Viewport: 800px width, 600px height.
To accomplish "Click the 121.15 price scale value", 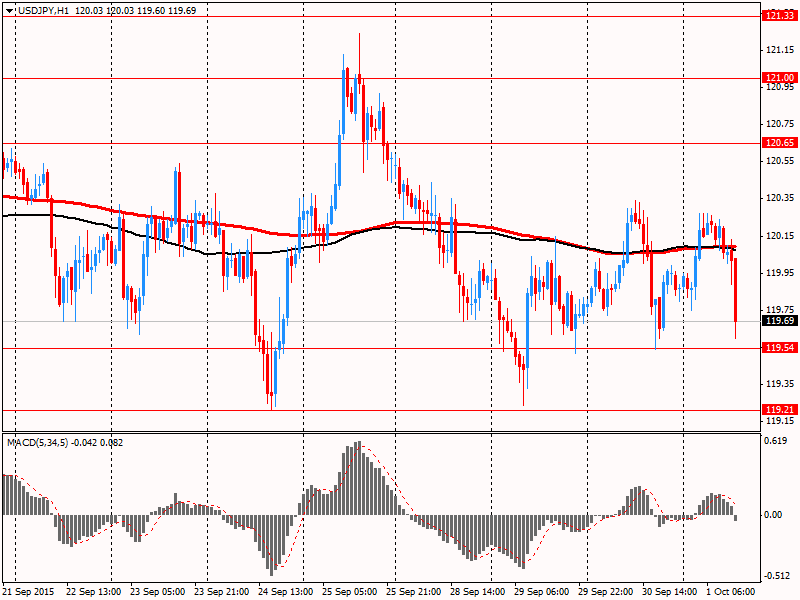I will (x=780, y=50).
